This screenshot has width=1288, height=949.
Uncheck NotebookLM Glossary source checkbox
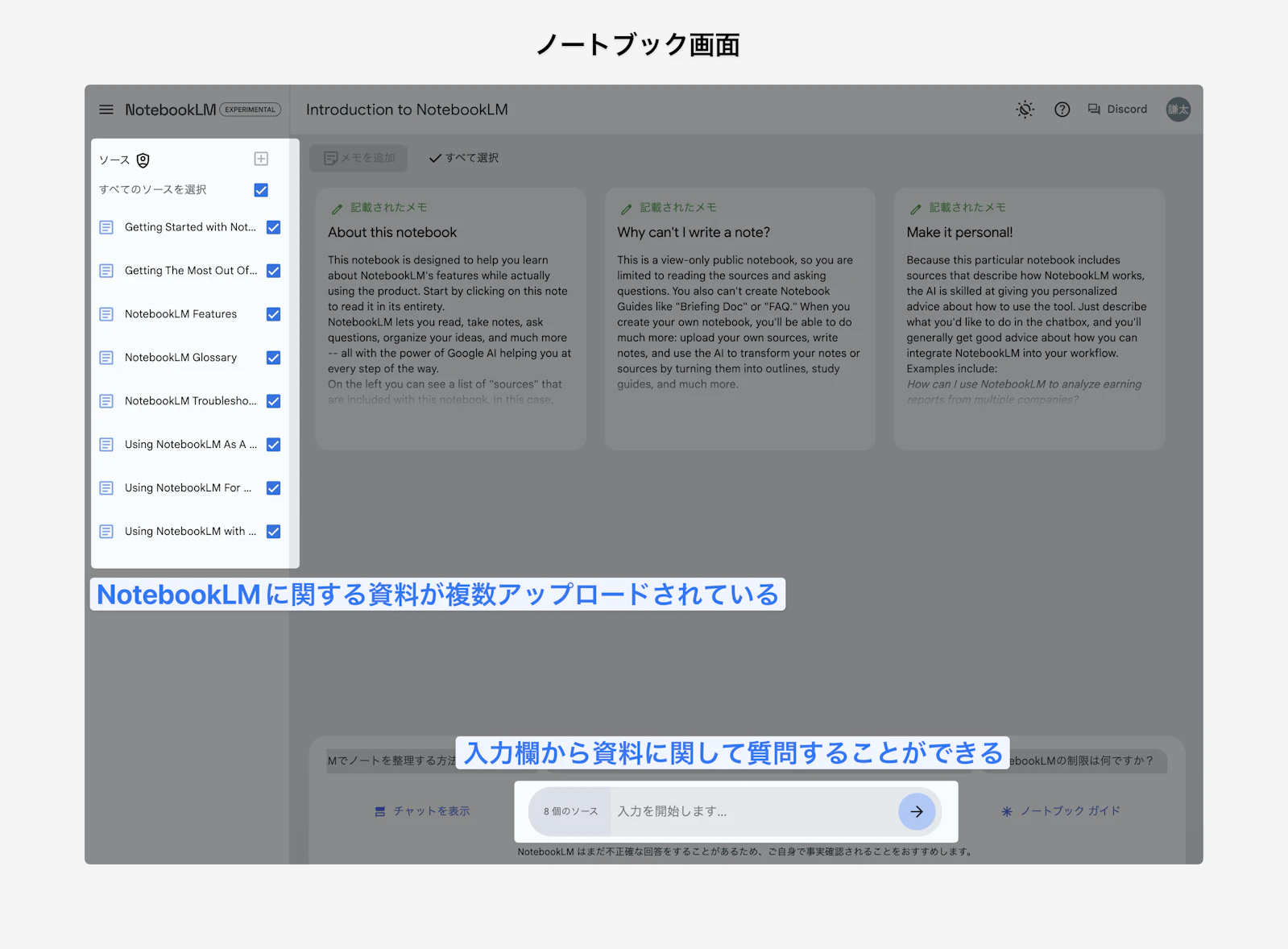click(274, 358)
